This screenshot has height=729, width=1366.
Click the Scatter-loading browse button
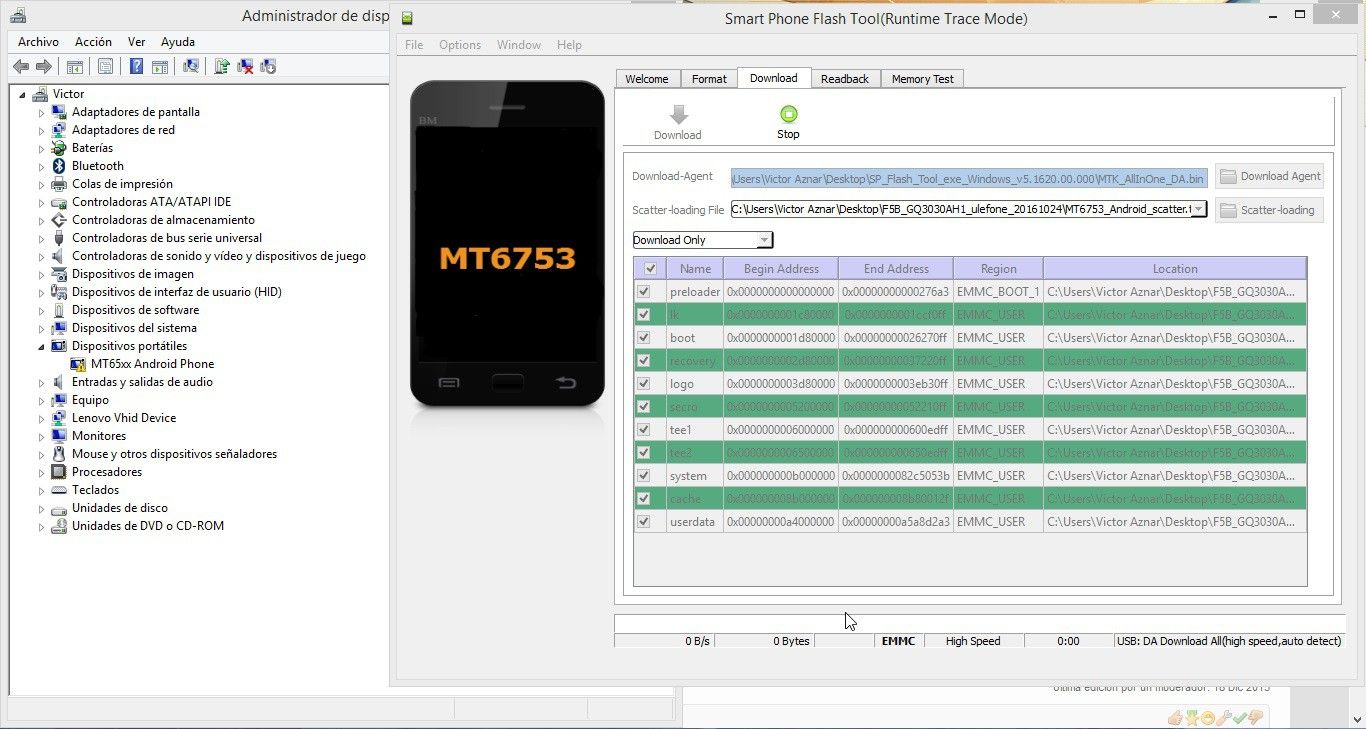[x=1270, y=210]
